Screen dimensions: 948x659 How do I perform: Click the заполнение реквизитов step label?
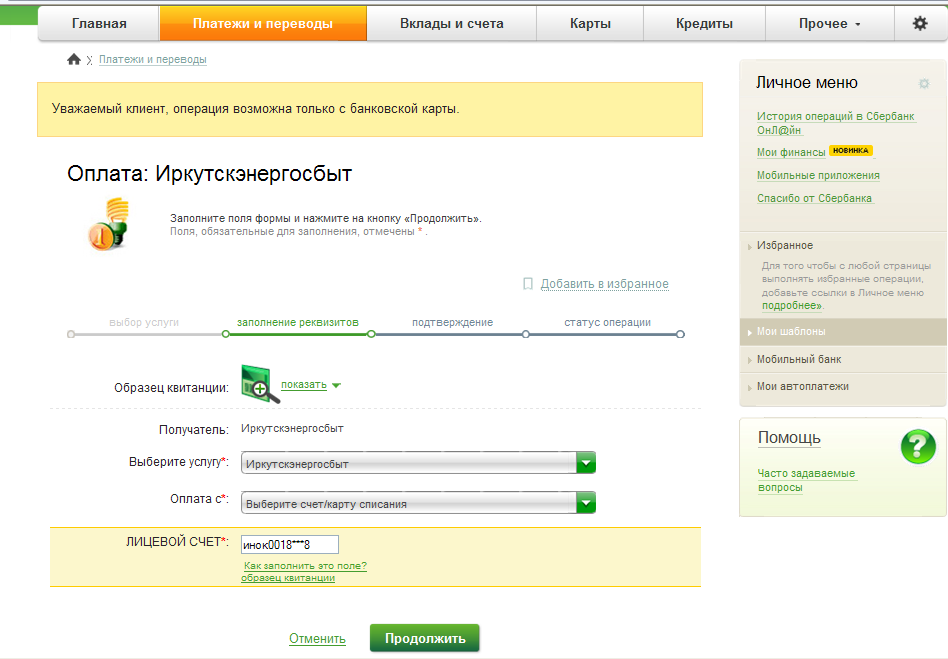pos(297,322)
